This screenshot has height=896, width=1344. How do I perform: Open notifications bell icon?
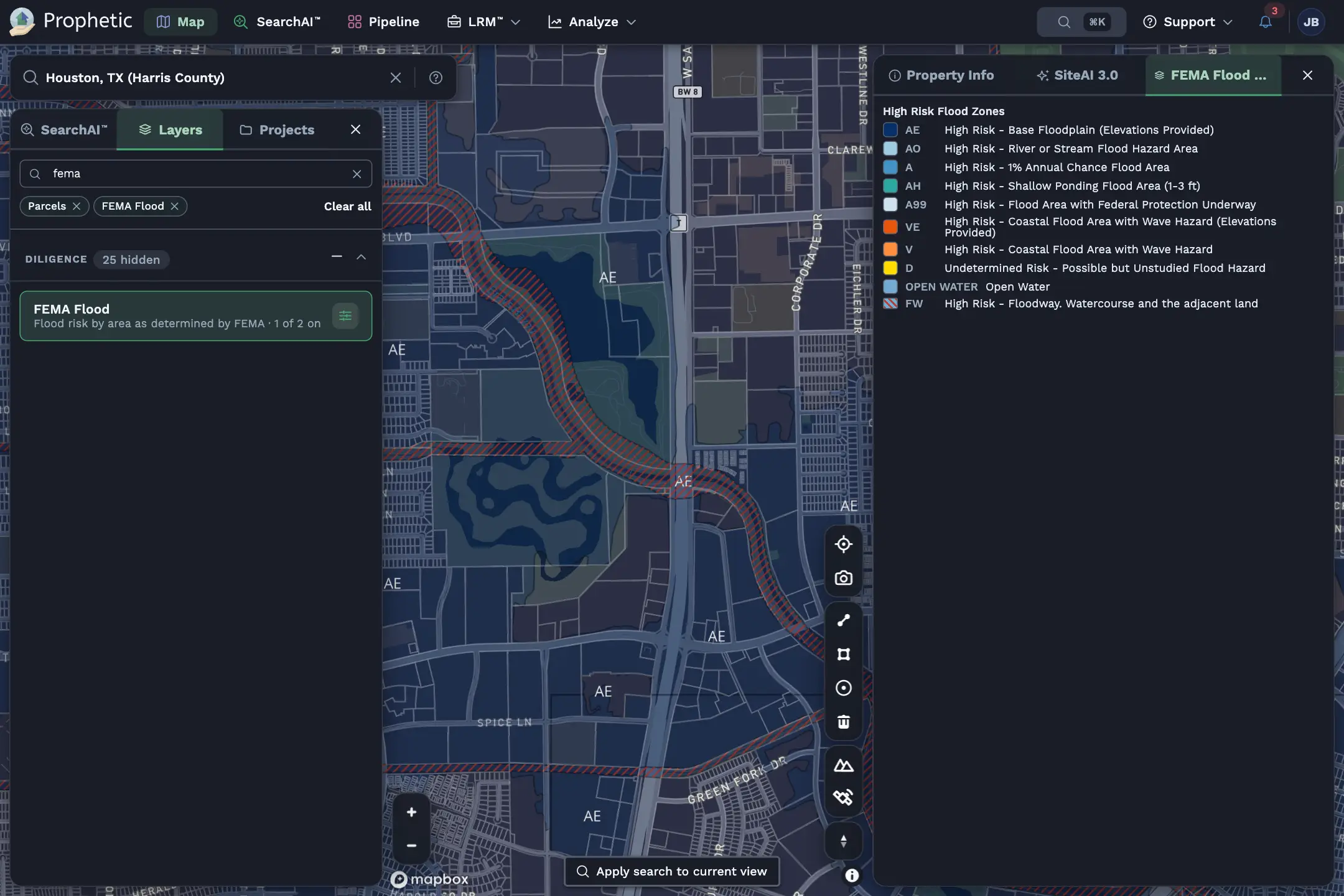[x=1265, y=22]
